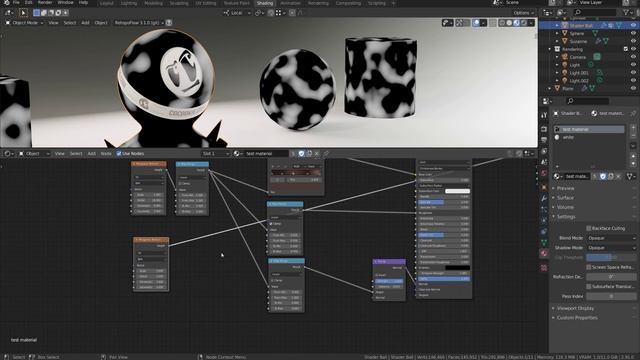The width and height of the screenshot is (640, 360).
Task: Hide the Plane object in outliner
Action: [633, 88]
